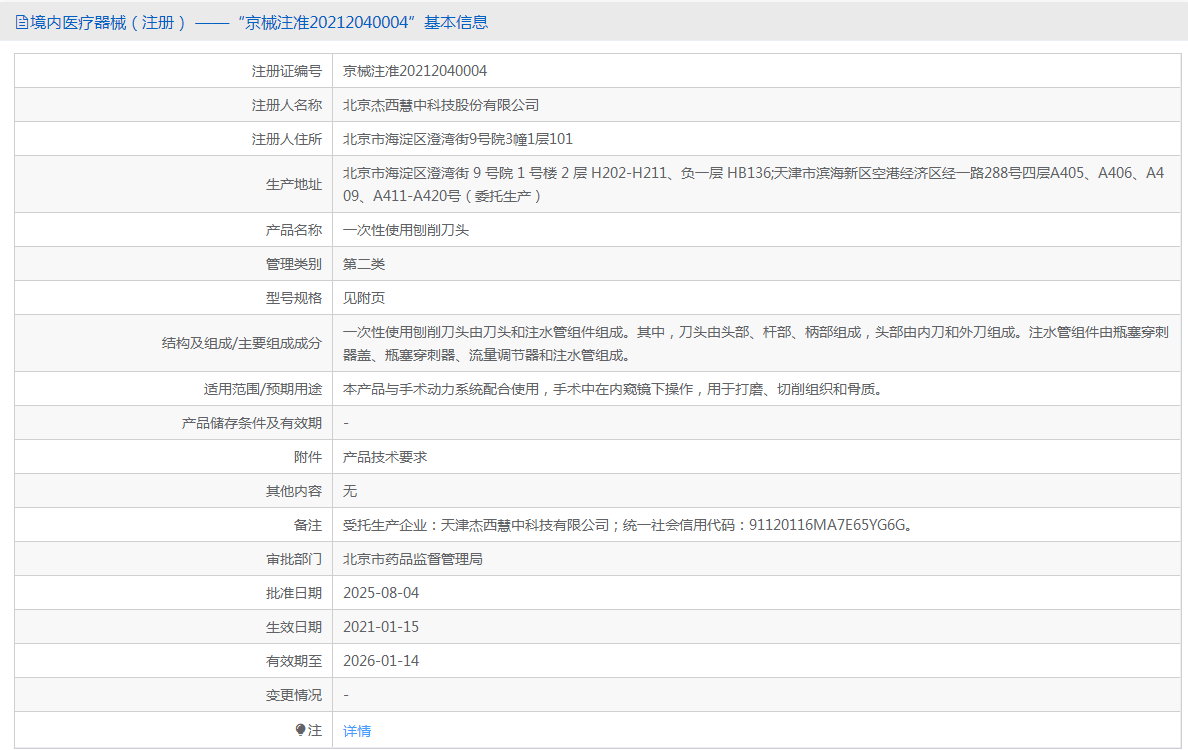The height and width of the screenshot is (750, 1188).
Task: Click 见附页 in the 型号规格 row
Action: click(x=364, y=298)
